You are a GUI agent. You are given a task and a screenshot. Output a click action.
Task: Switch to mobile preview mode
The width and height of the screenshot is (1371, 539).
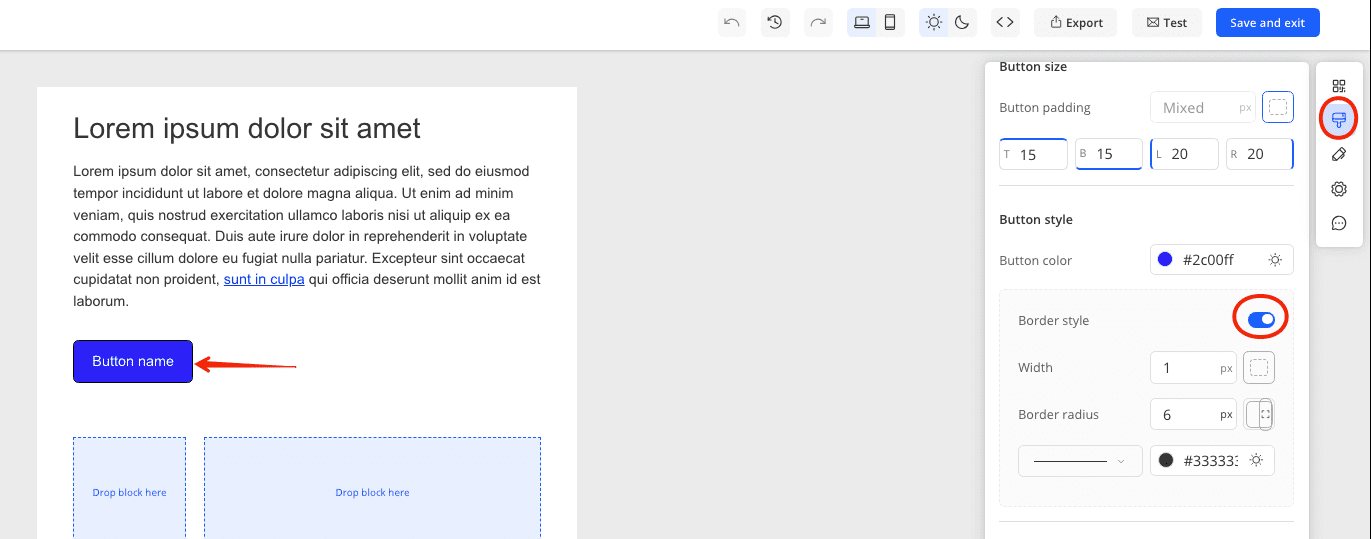coord(890,22)
